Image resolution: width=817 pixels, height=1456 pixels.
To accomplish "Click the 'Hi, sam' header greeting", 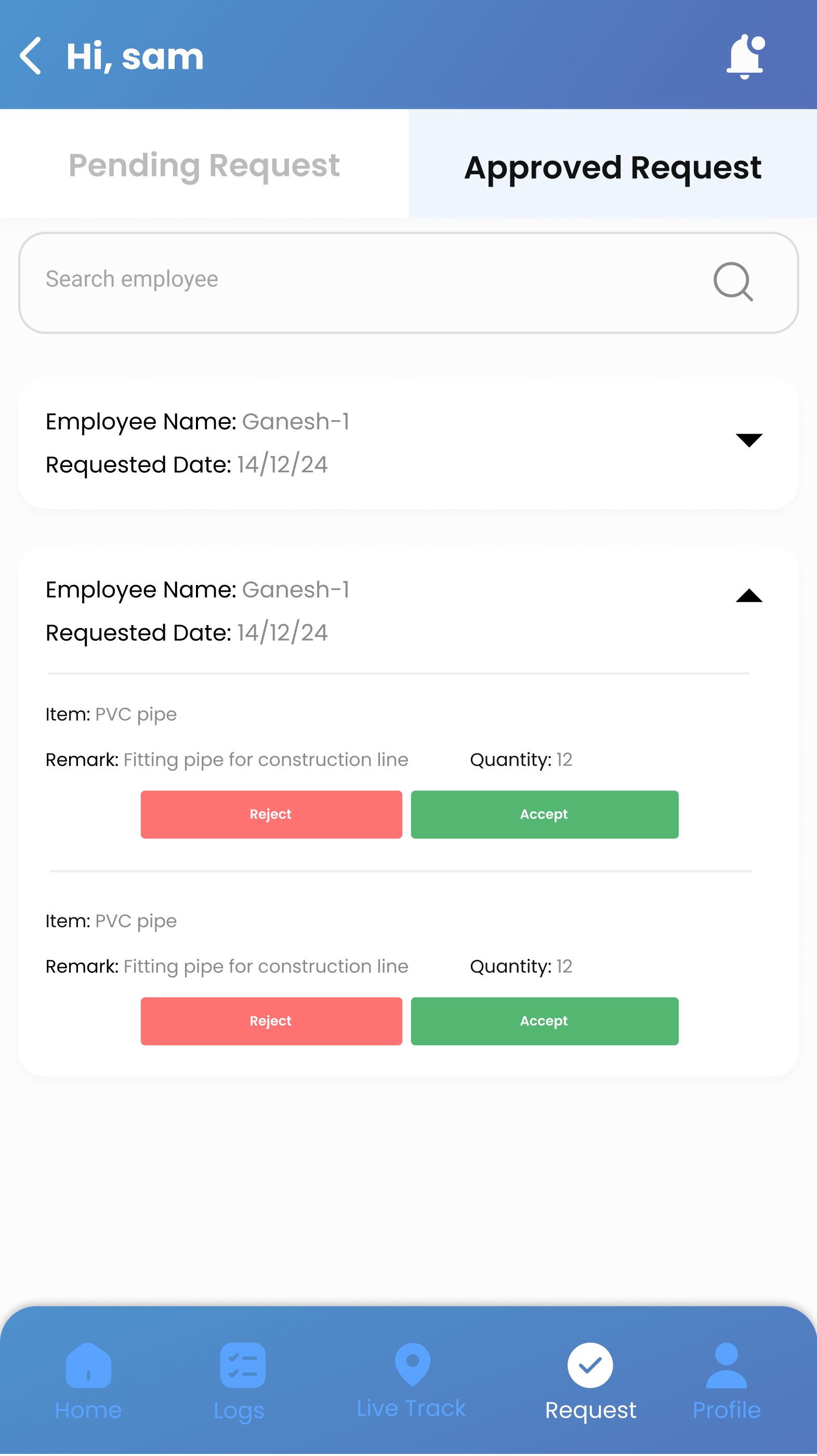I will point(135,57).
